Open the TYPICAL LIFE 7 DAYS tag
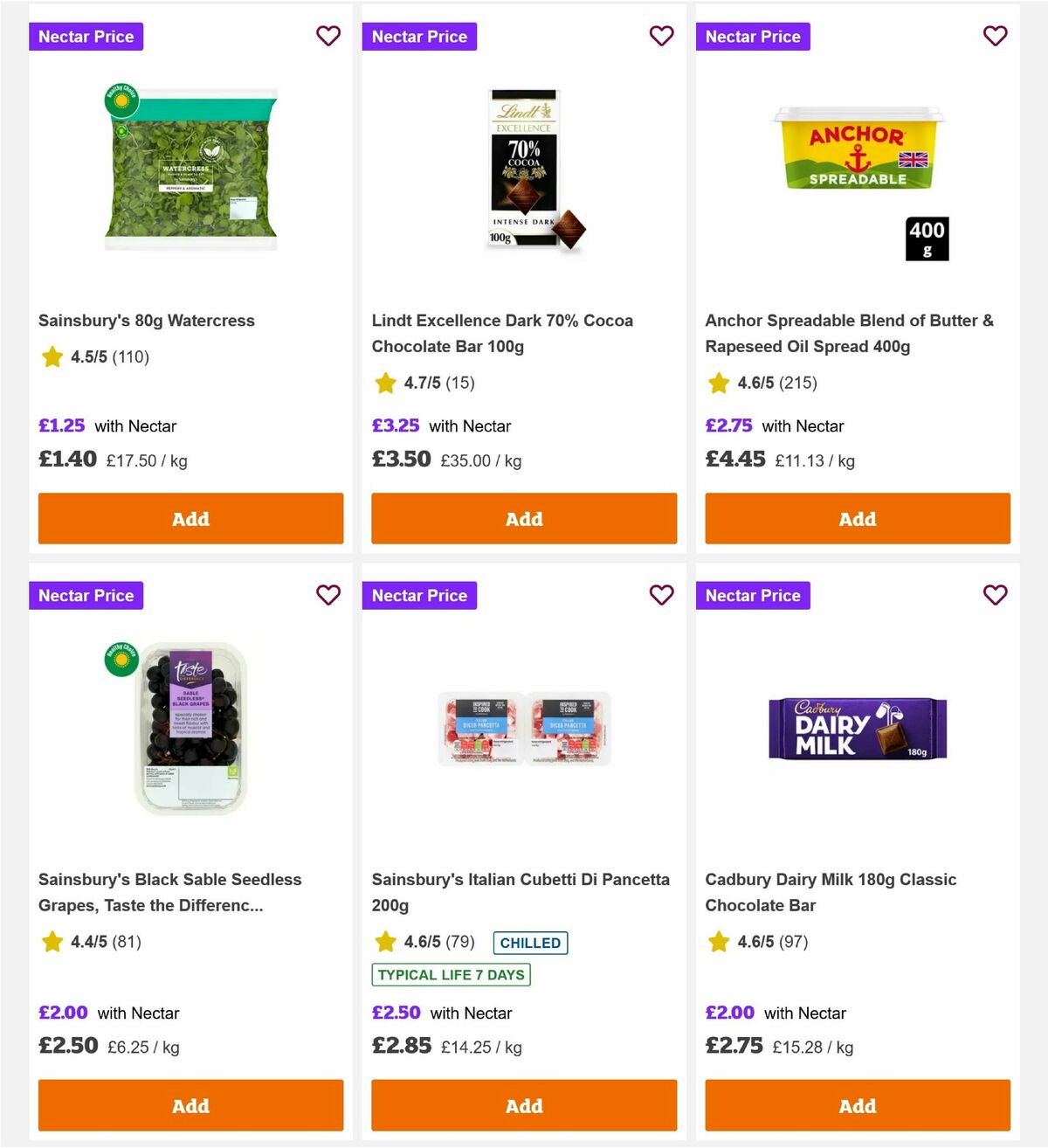The image size is (1048, 1148). (x=451, y=974)
